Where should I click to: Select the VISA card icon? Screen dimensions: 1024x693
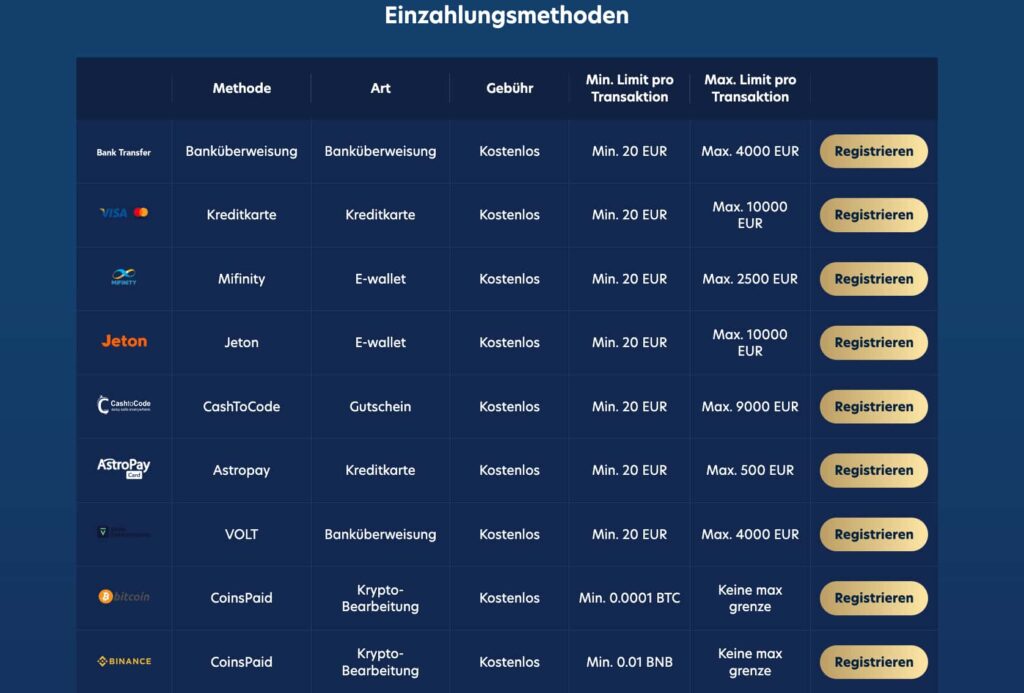click(x=113, y=215)
